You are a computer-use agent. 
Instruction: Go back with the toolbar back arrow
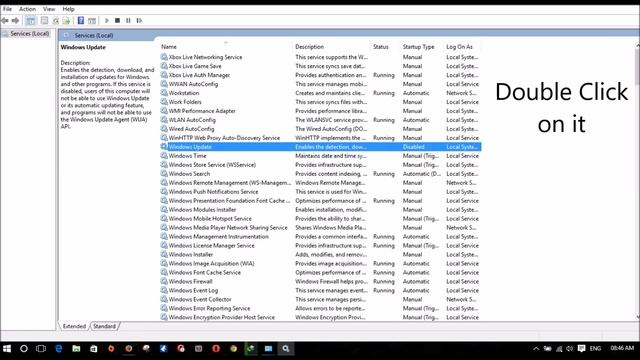pos(5,20)
